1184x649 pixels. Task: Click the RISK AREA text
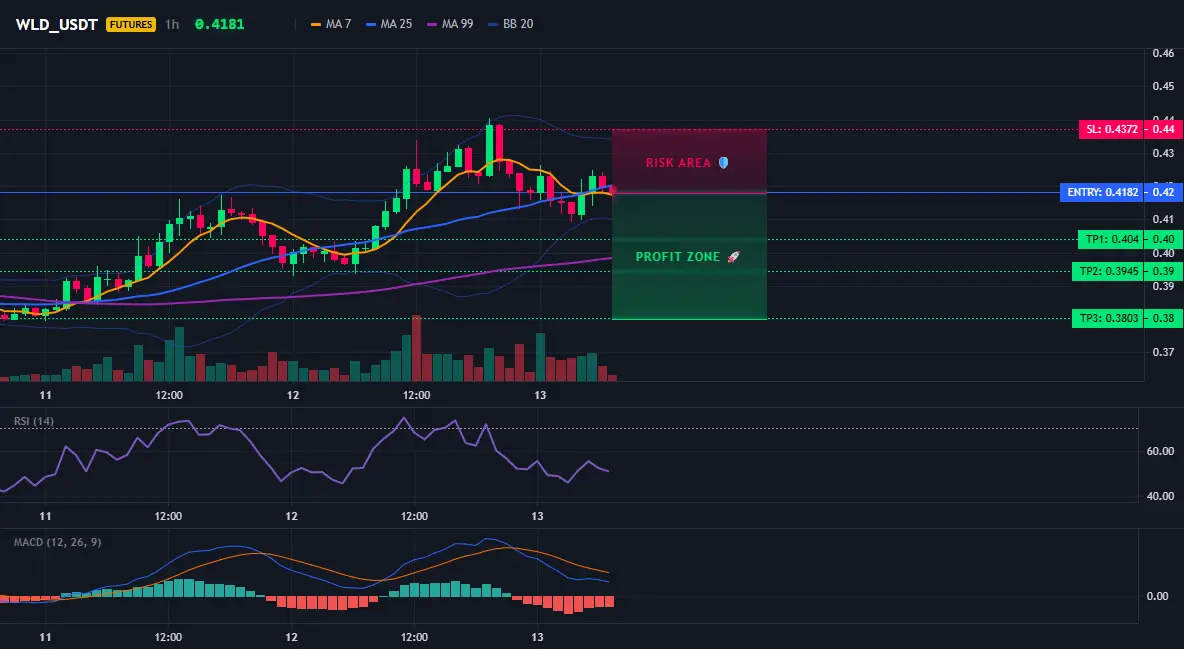(x=678, y=162)
